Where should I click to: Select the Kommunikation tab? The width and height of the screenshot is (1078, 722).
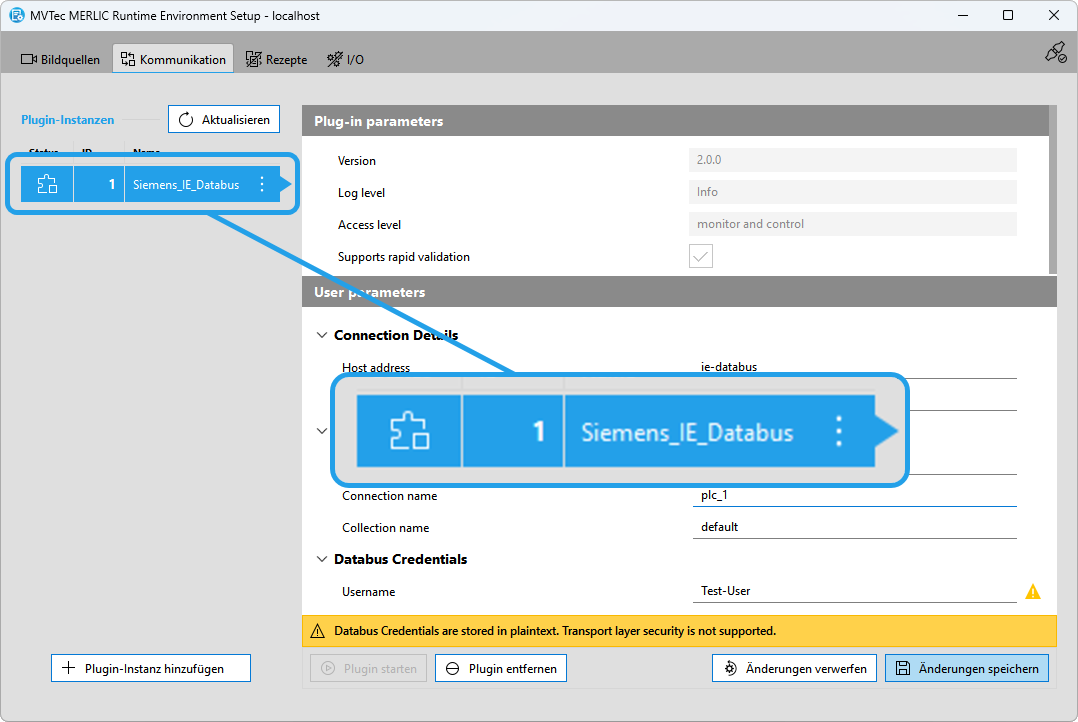pos(173,59)
